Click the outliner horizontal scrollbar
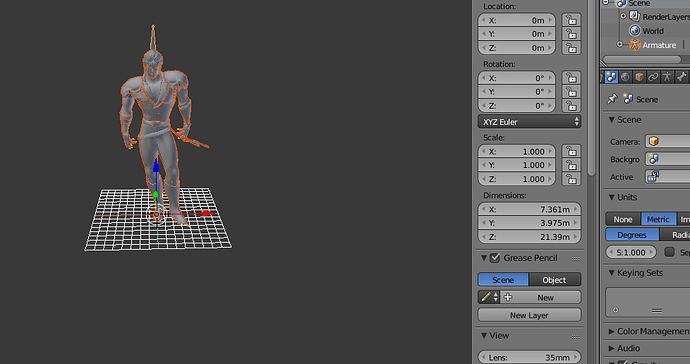The height and width of the screenshot is (364, 690). (x=641, y=59)
